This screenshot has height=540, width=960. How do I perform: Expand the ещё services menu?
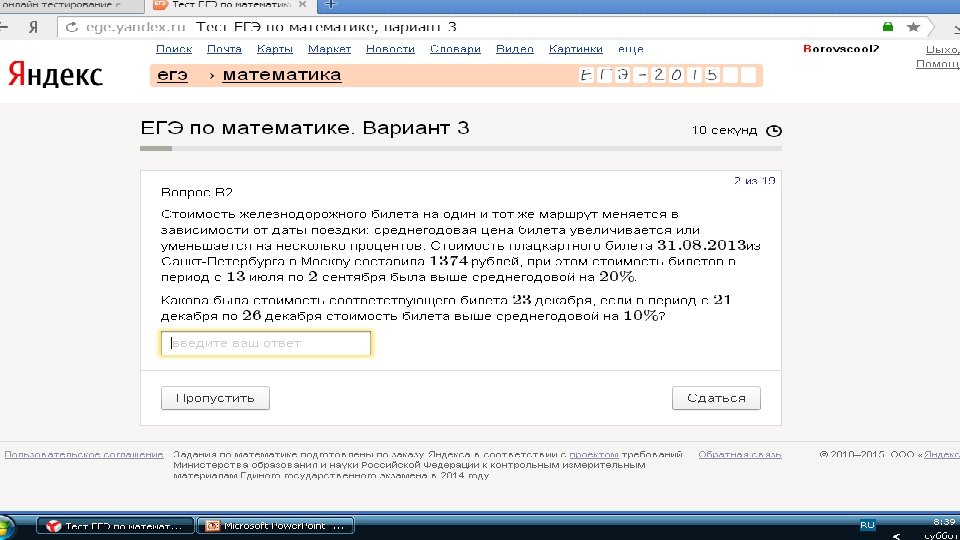[631, 49]
